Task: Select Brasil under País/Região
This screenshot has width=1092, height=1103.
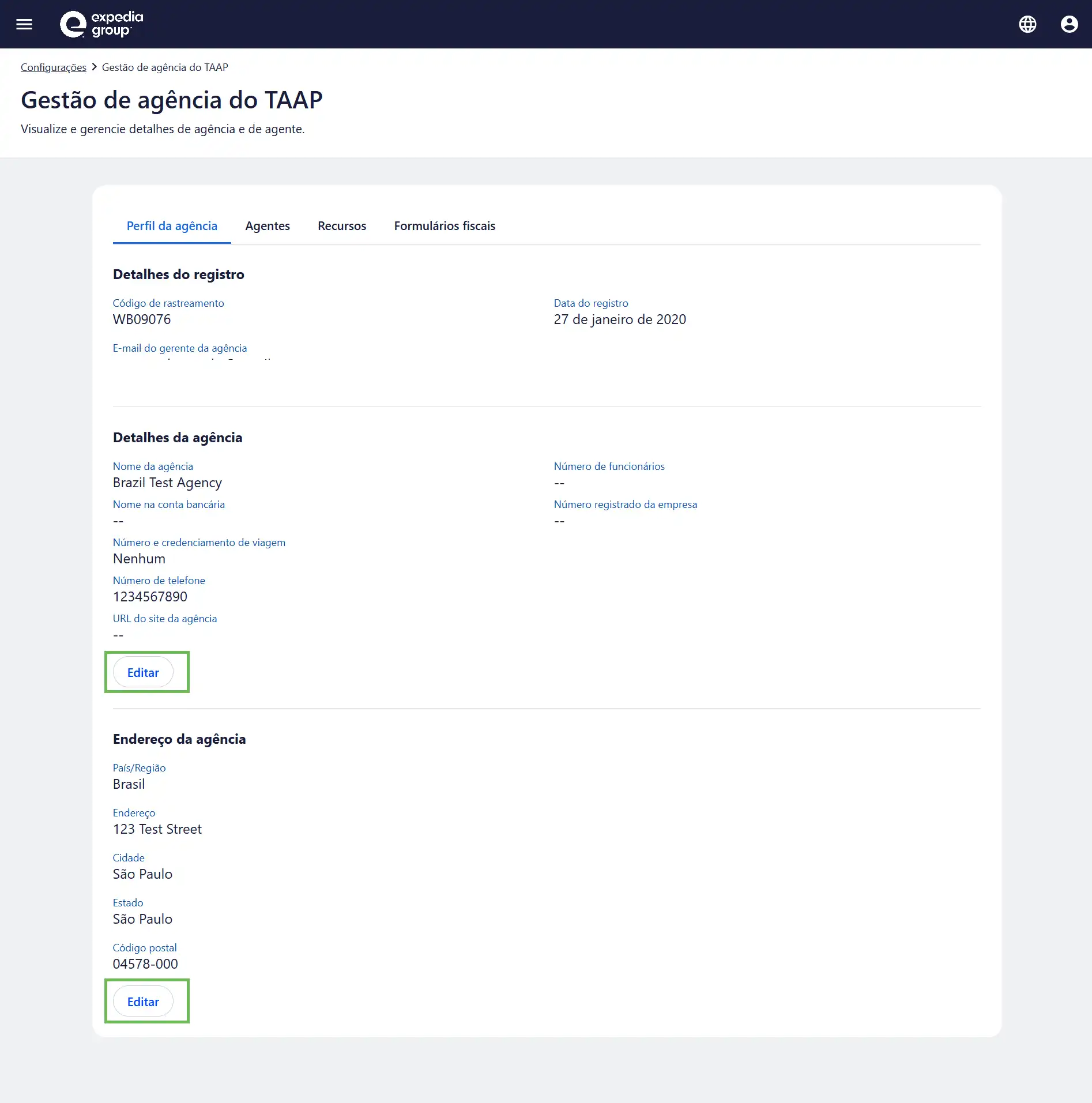Action: tap(128, 784)
